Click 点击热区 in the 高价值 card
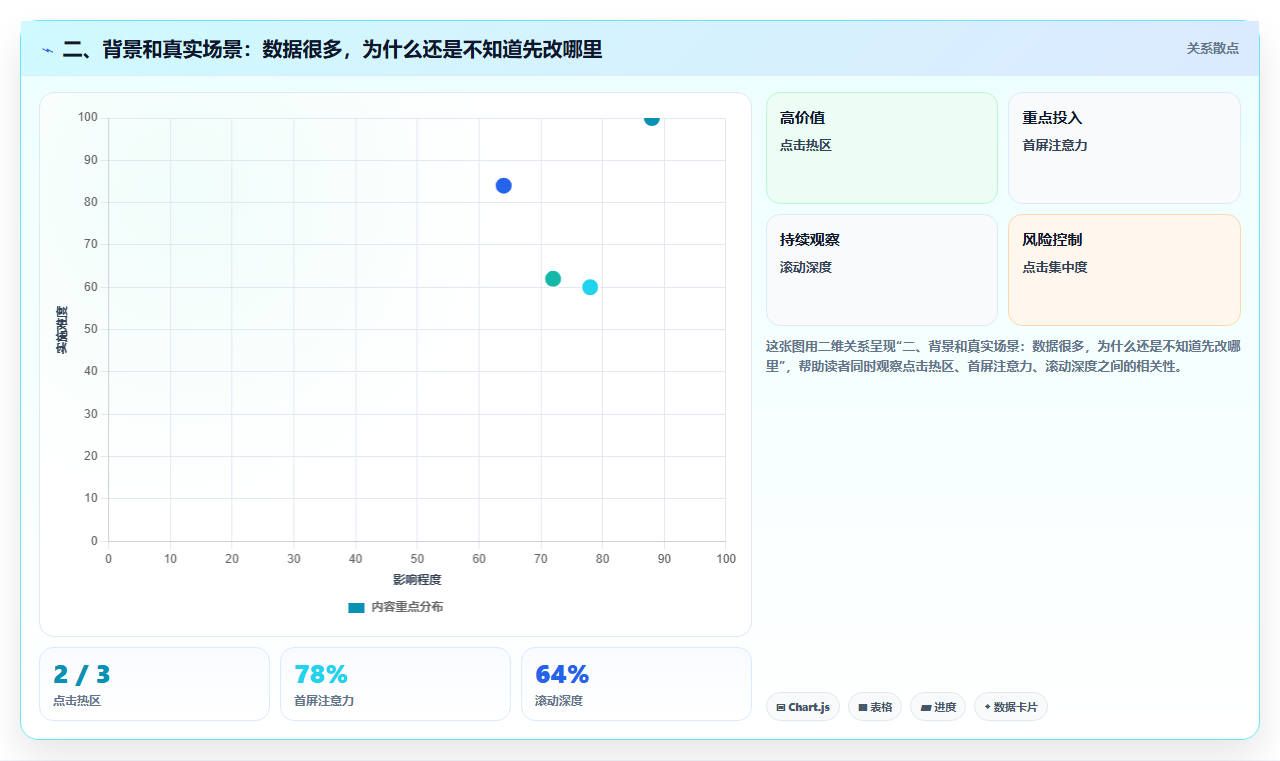Image resolution: width=1280 pixels, height=761 pixels. click(x=806, y=145)
